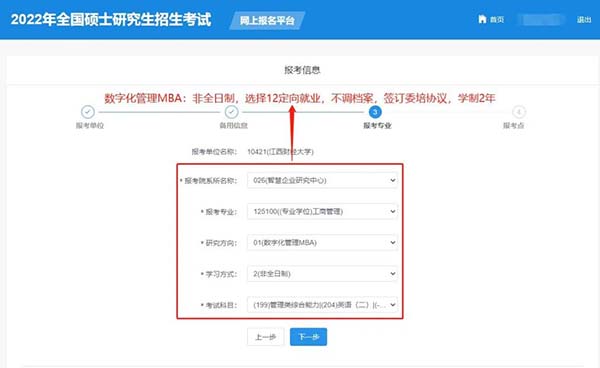The width and height of the screenshot is (600, 368).
Task: Click the chevron arrow of 学习方式 select
Action: pos(393,274)
